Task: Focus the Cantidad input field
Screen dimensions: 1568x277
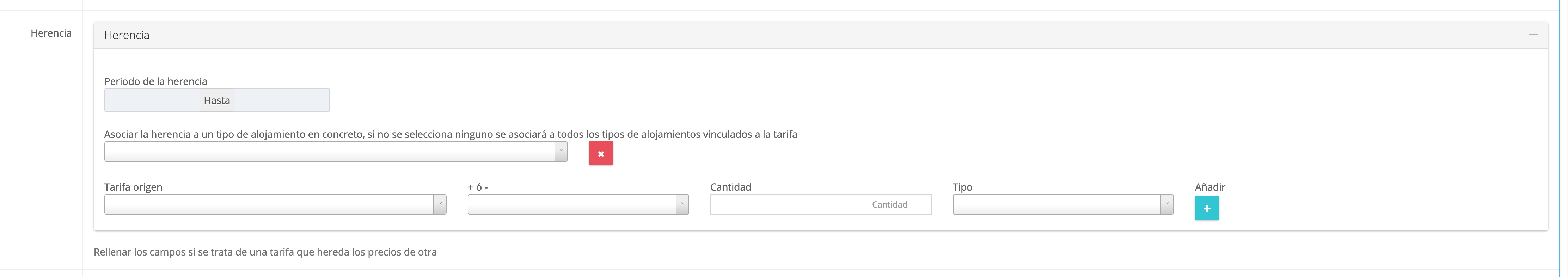Action: 820,204
